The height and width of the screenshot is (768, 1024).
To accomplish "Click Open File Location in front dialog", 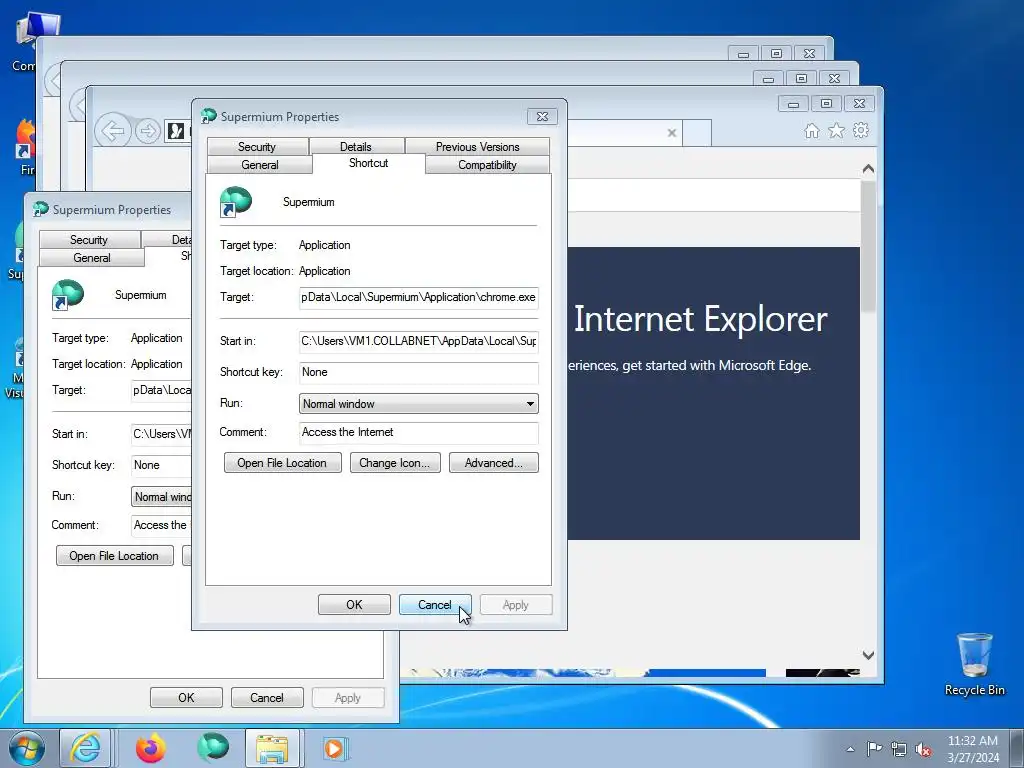I will coord(282,463).
